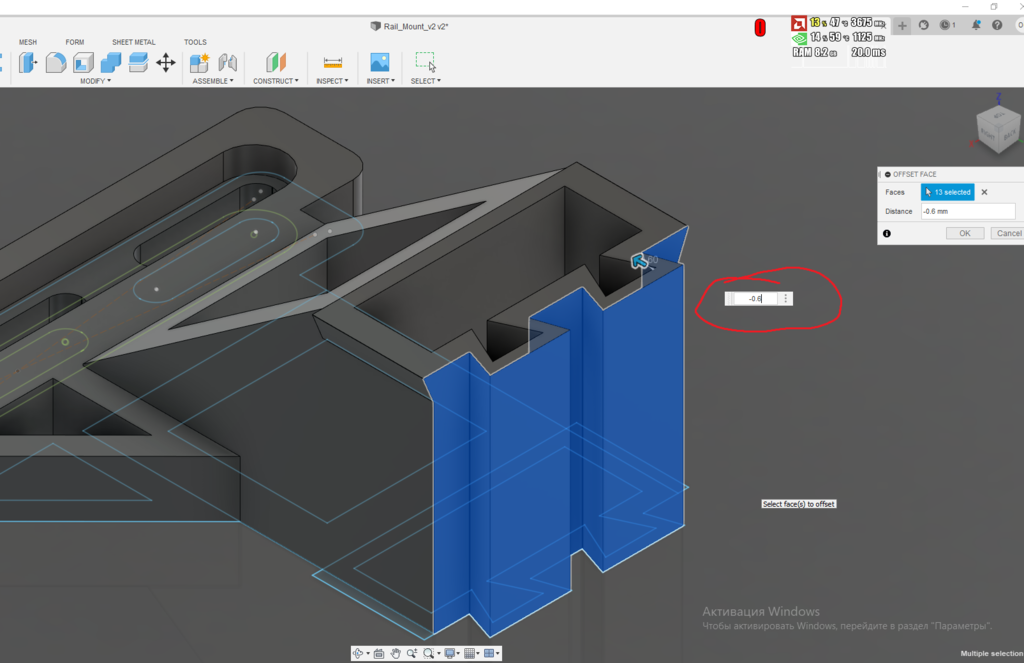
Task: Cancel the Offset Face dialog
Action: [1007, 232]
